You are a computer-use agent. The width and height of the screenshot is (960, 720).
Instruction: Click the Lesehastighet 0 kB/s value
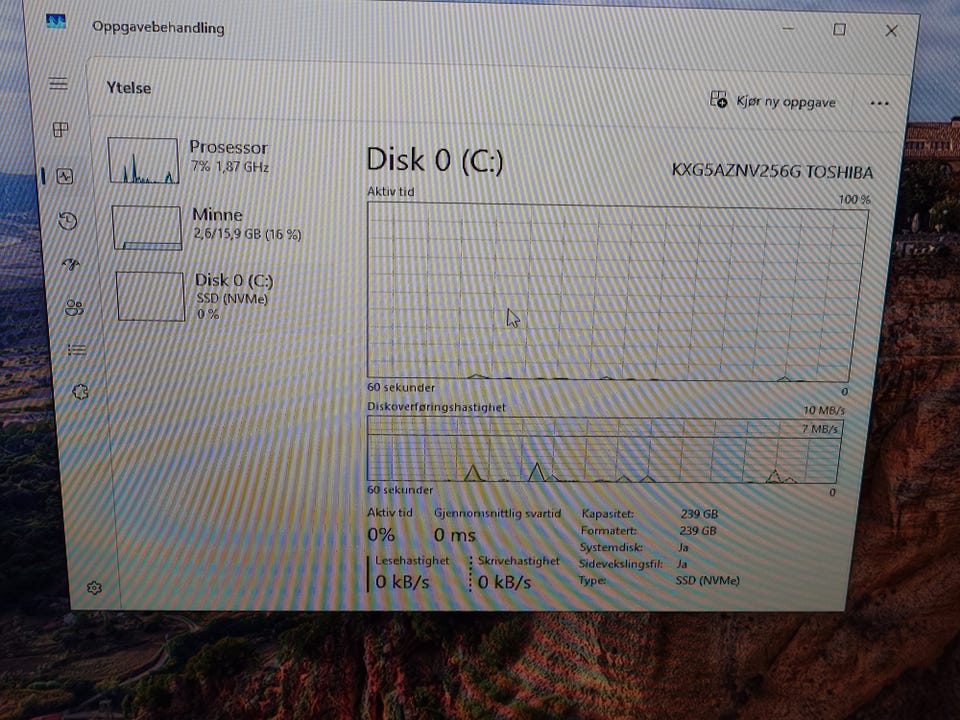click(402, 582)
